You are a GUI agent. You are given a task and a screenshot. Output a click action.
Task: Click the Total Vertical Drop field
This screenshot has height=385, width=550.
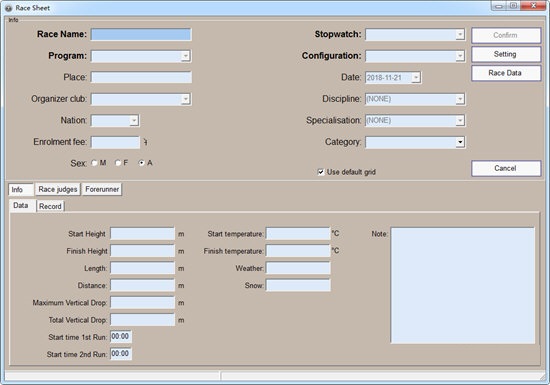pyautogui.click(x=142, y=319)
